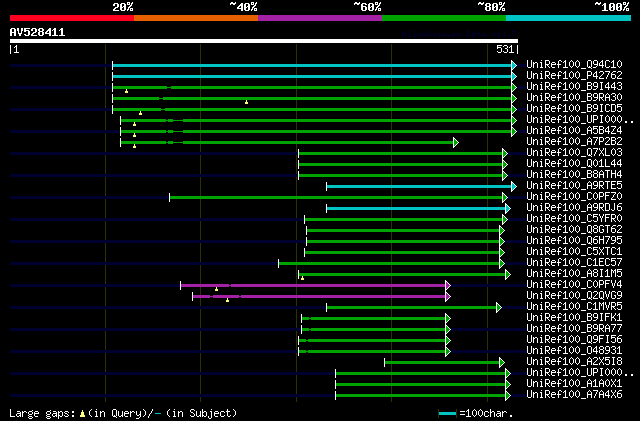Click the short green alignment bar for A2X5I8
640x421 pixels.
(x=442, y=363)
